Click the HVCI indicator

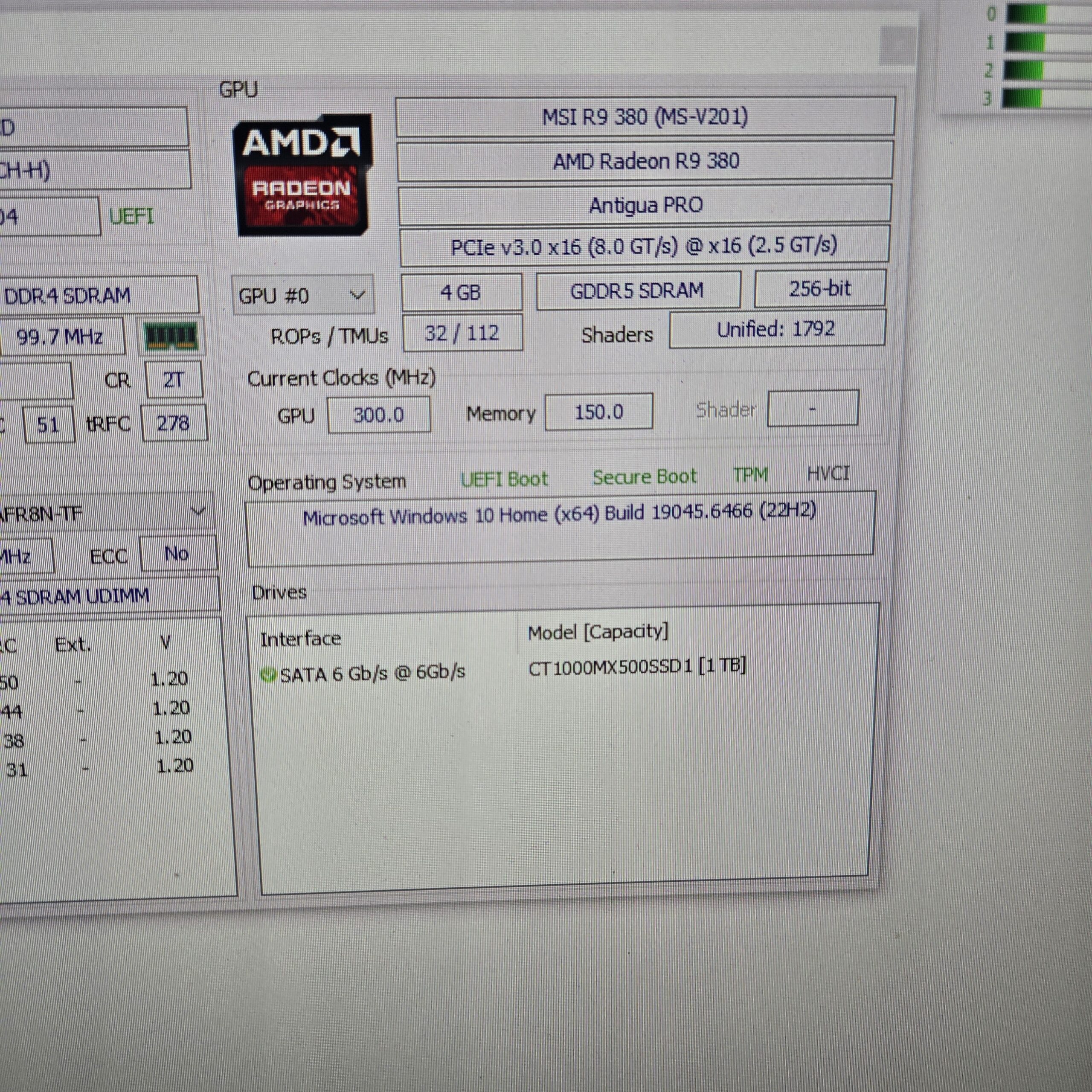[828, 473]
